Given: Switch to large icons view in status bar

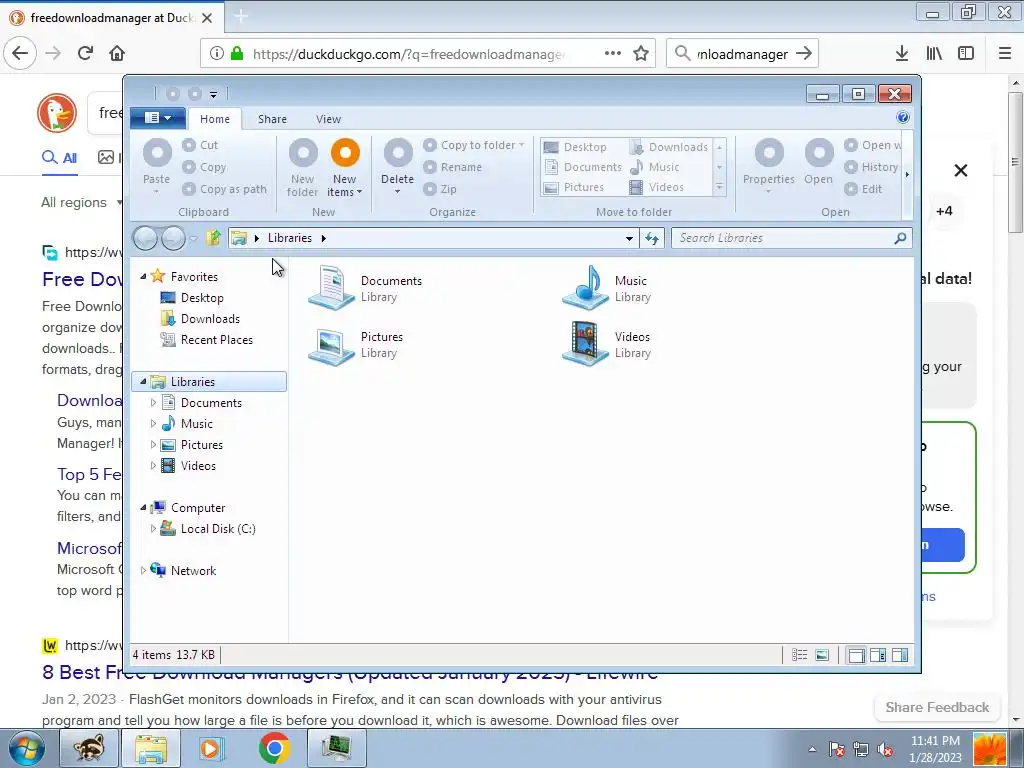Looking at the screenshot, I should pos(822,655).
